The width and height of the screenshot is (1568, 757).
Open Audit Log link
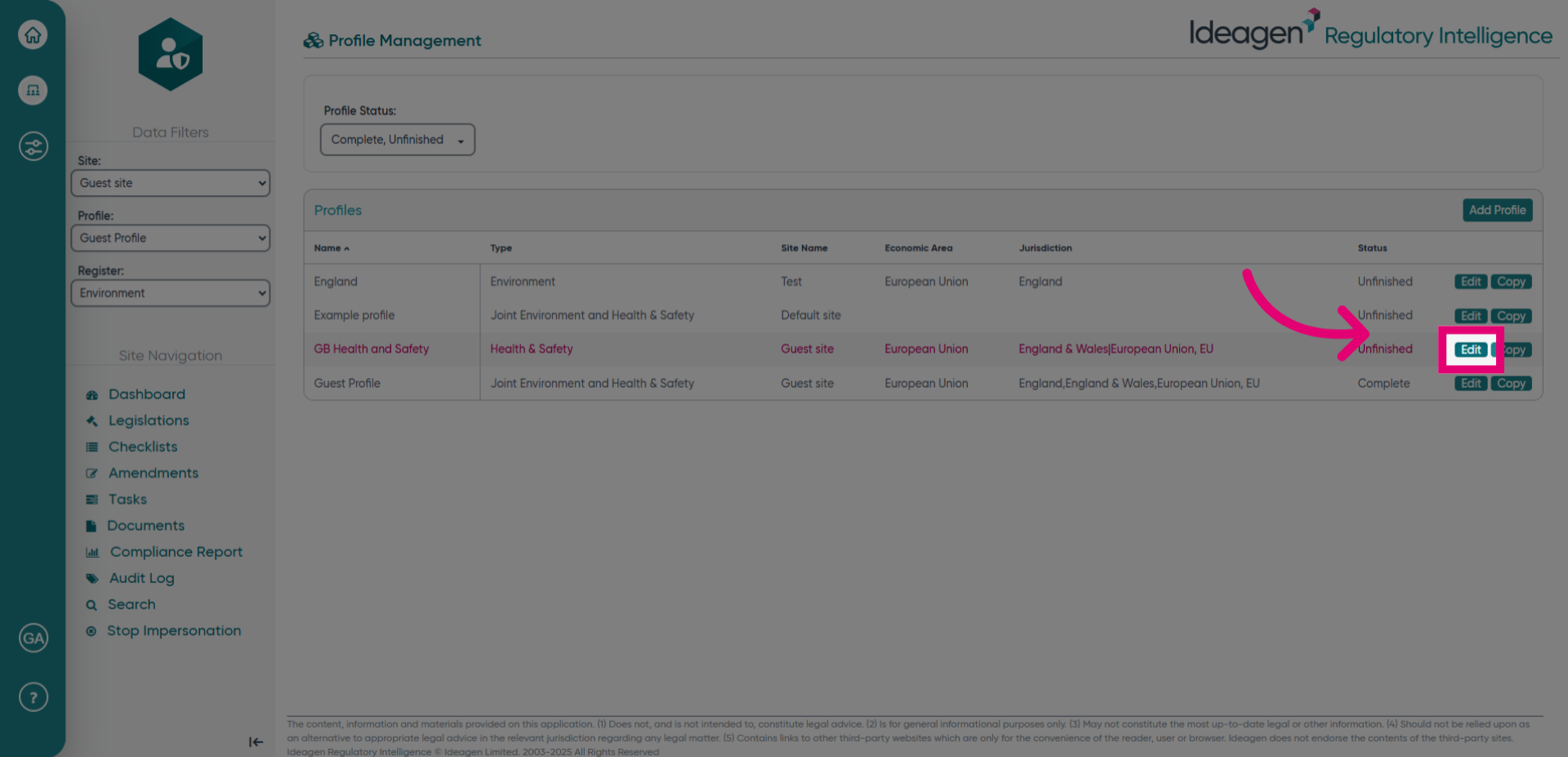[142, 578]
